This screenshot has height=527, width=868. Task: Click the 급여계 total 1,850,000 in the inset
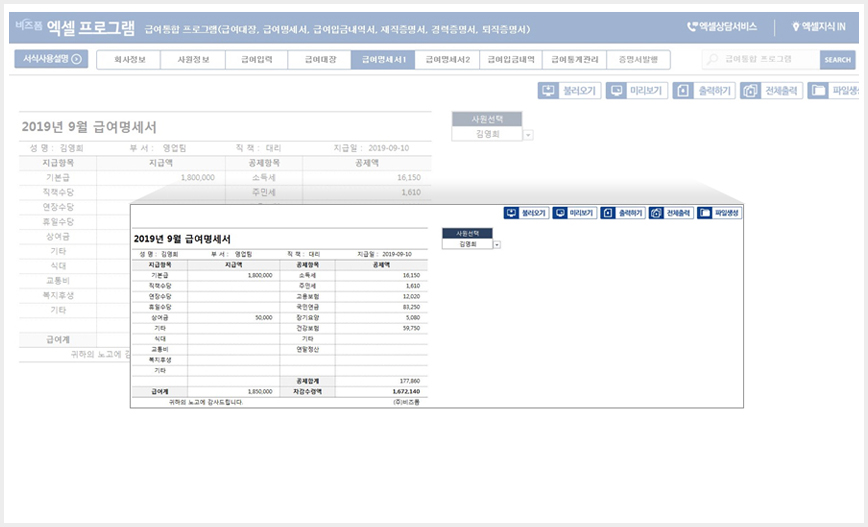click(260, 391)
